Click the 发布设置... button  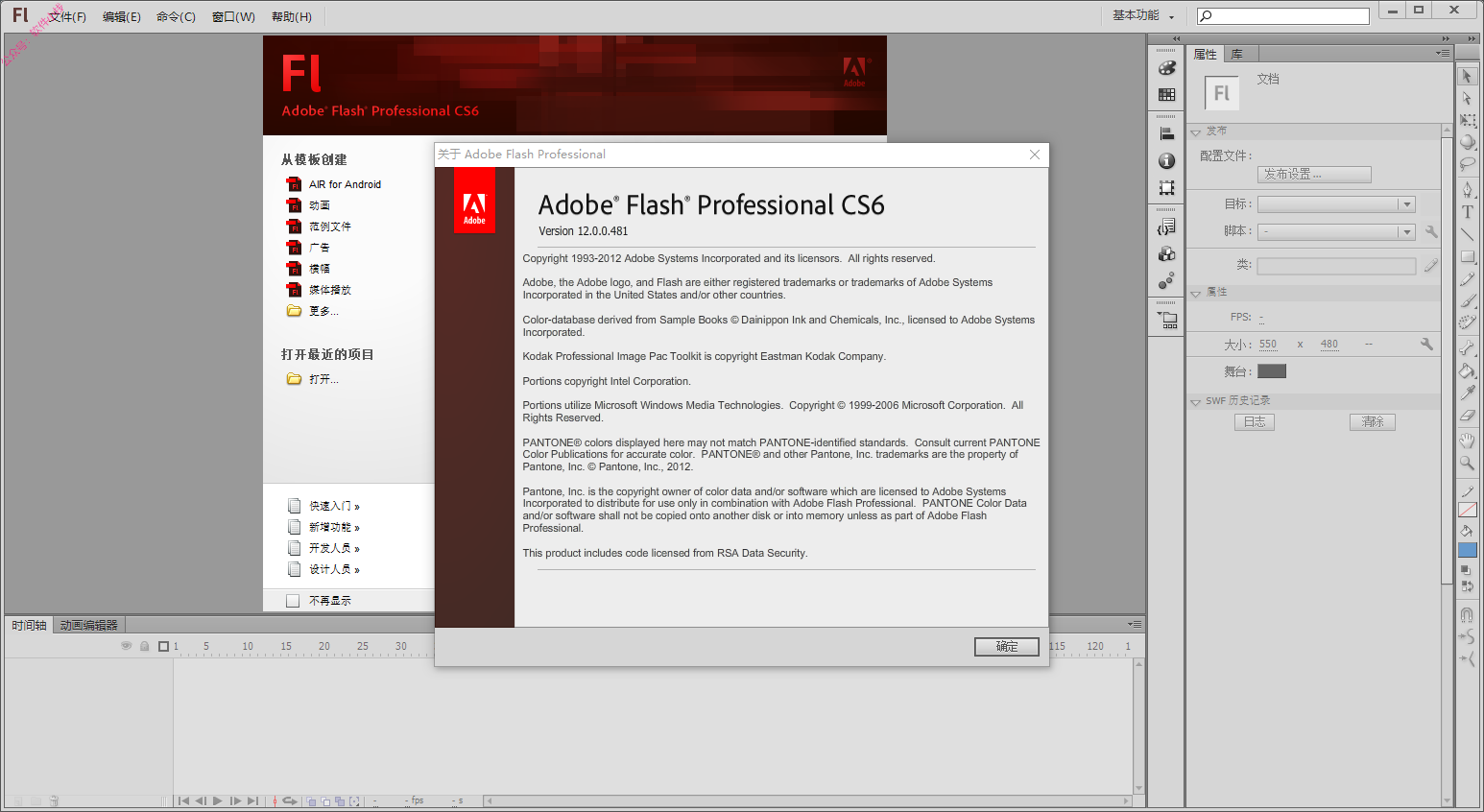1314,175
